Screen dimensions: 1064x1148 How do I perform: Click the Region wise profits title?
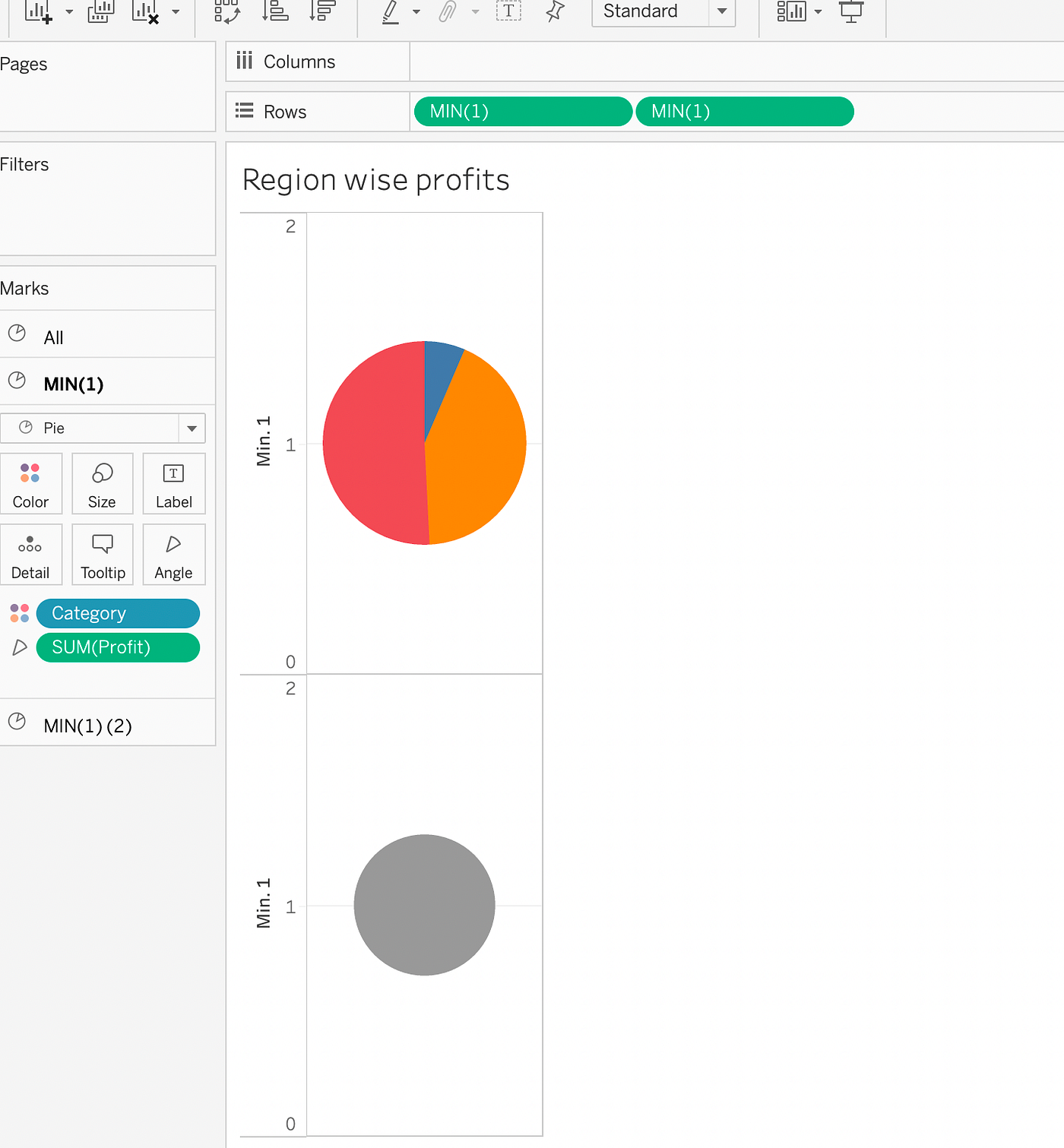(x=375, y=180)
